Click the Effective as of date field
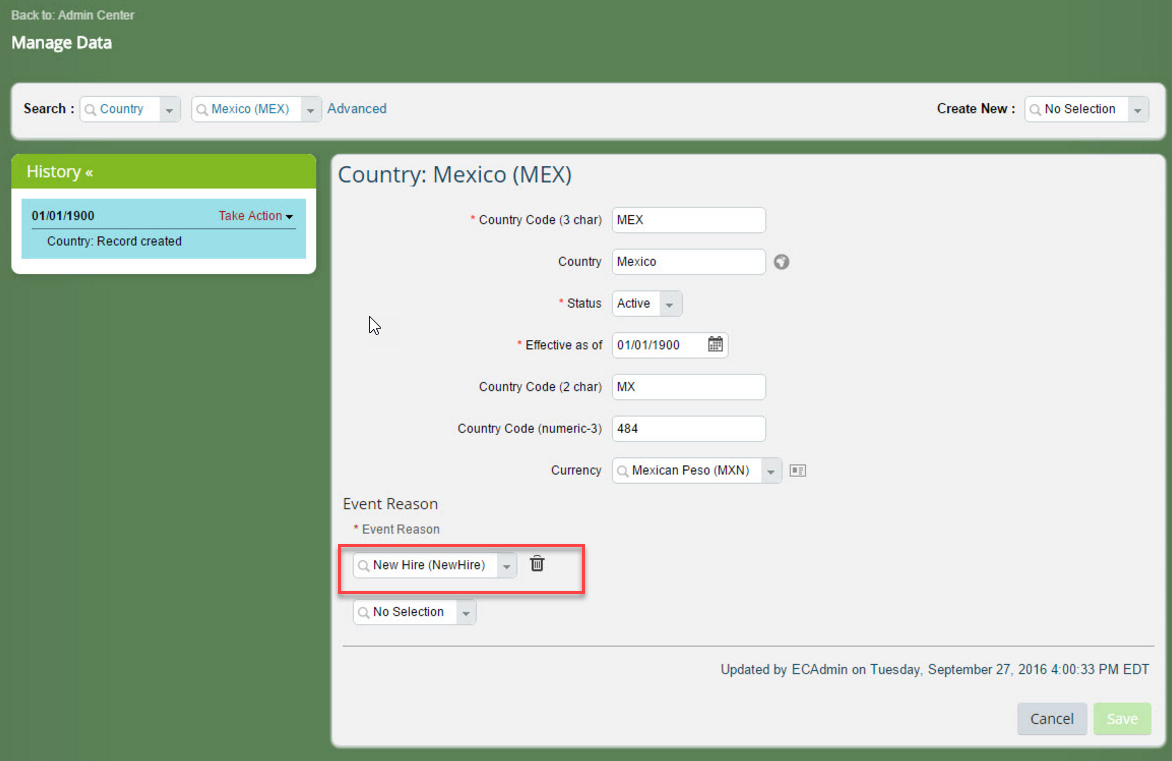Screen dimensions: 1172x761 tap(670, 345)
